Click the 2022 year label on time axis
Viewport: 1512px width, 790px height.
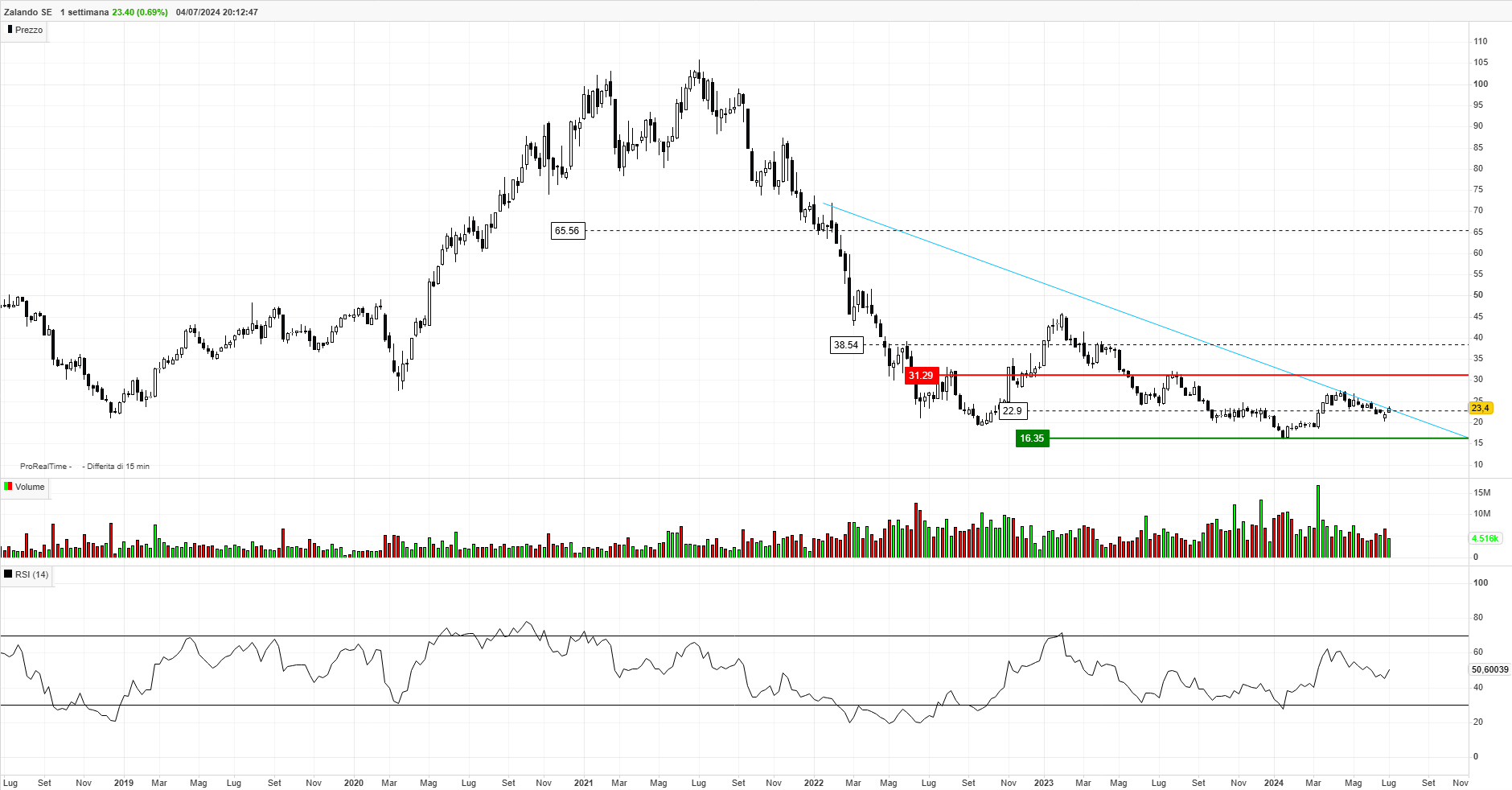(814, 783)
